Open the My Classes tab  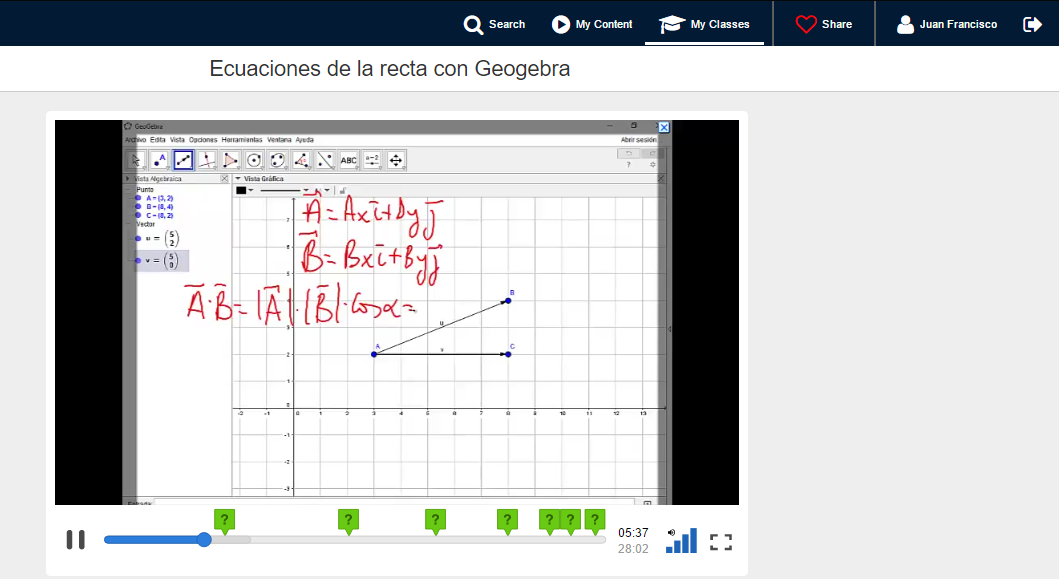pyautogui.click(x=704, y=24)
